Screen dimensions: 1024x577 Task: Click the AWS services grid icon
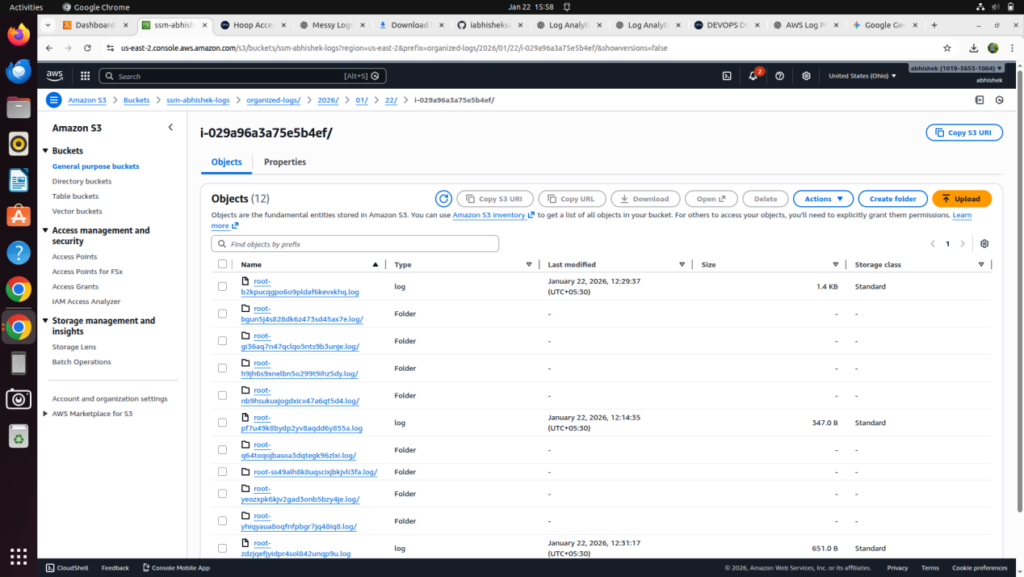[x=85, y=75]
